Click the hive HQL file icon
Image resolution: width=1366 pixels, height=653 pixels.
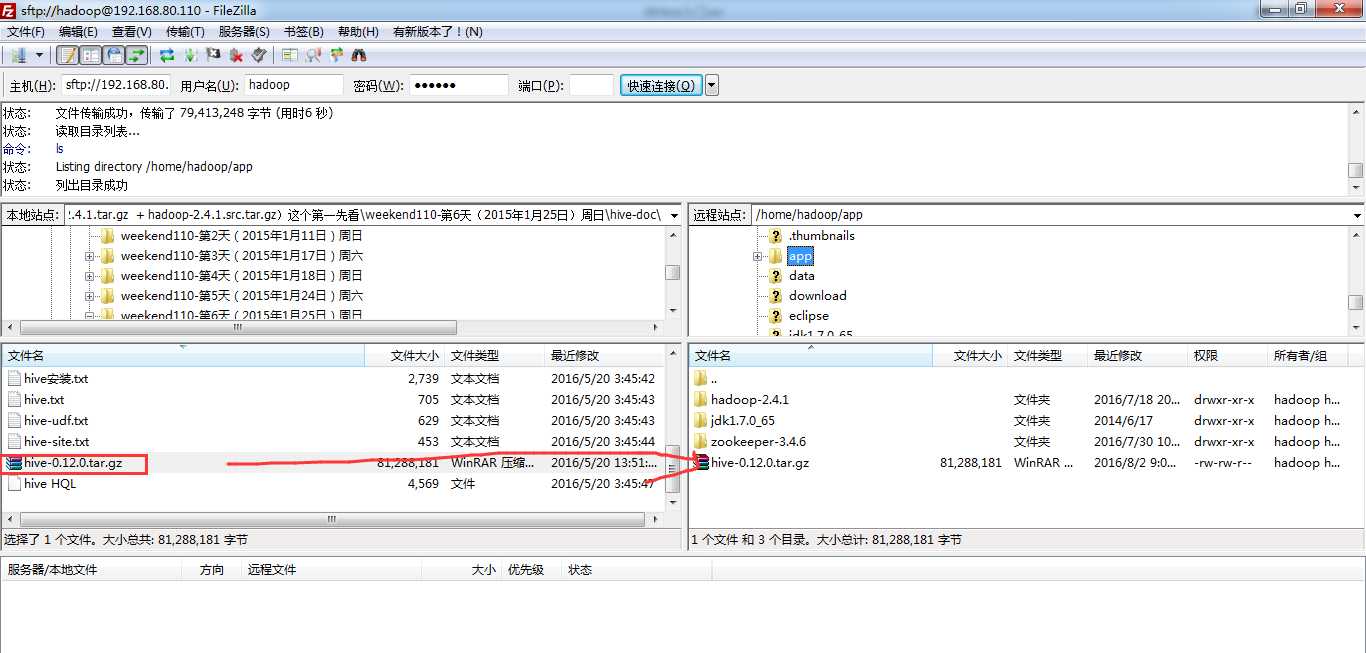point(14,483)
